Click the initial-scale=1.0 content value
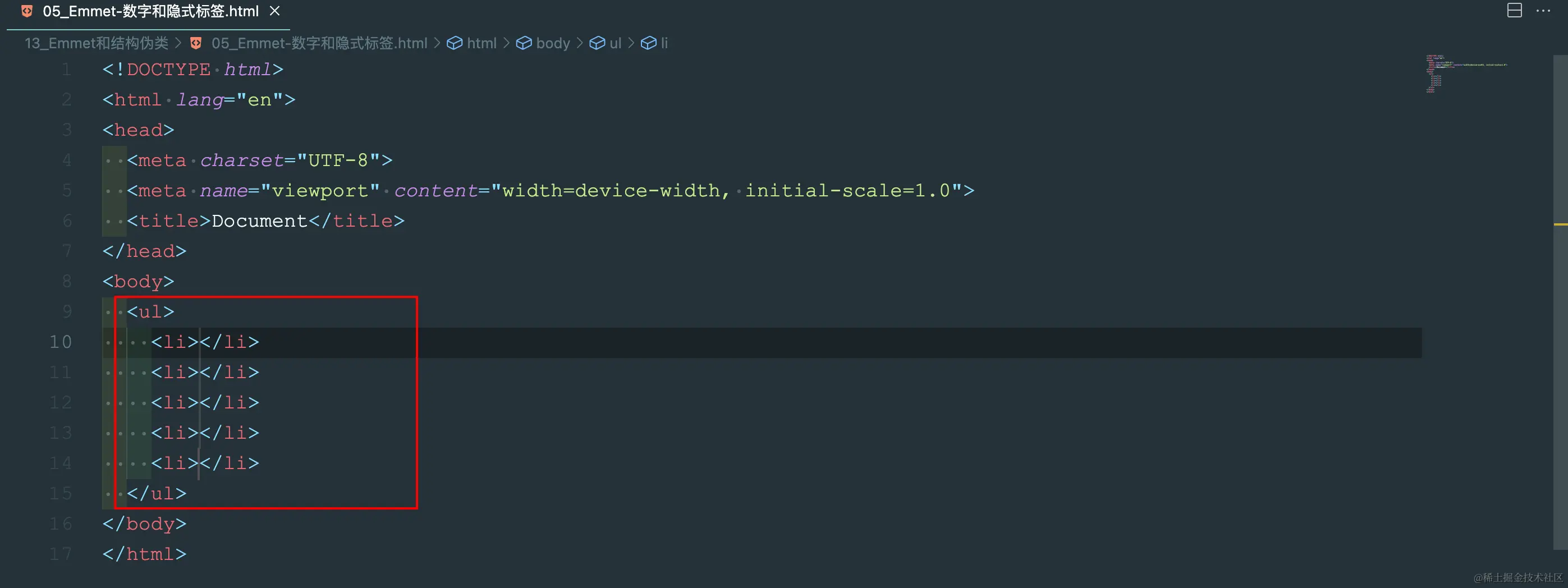The height and width of the screenshot is (588, 1568). 848,191
